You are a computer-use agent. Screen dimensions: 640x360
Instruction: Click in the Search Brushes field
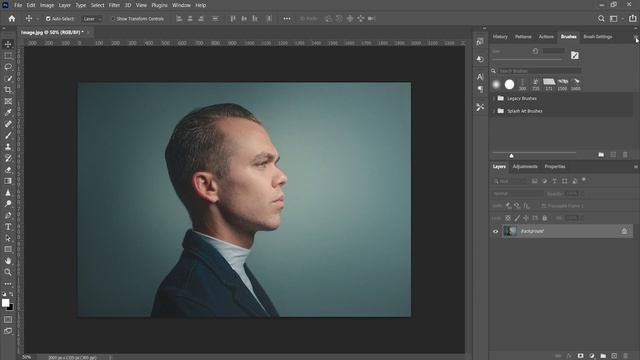[x=540, y=71]
